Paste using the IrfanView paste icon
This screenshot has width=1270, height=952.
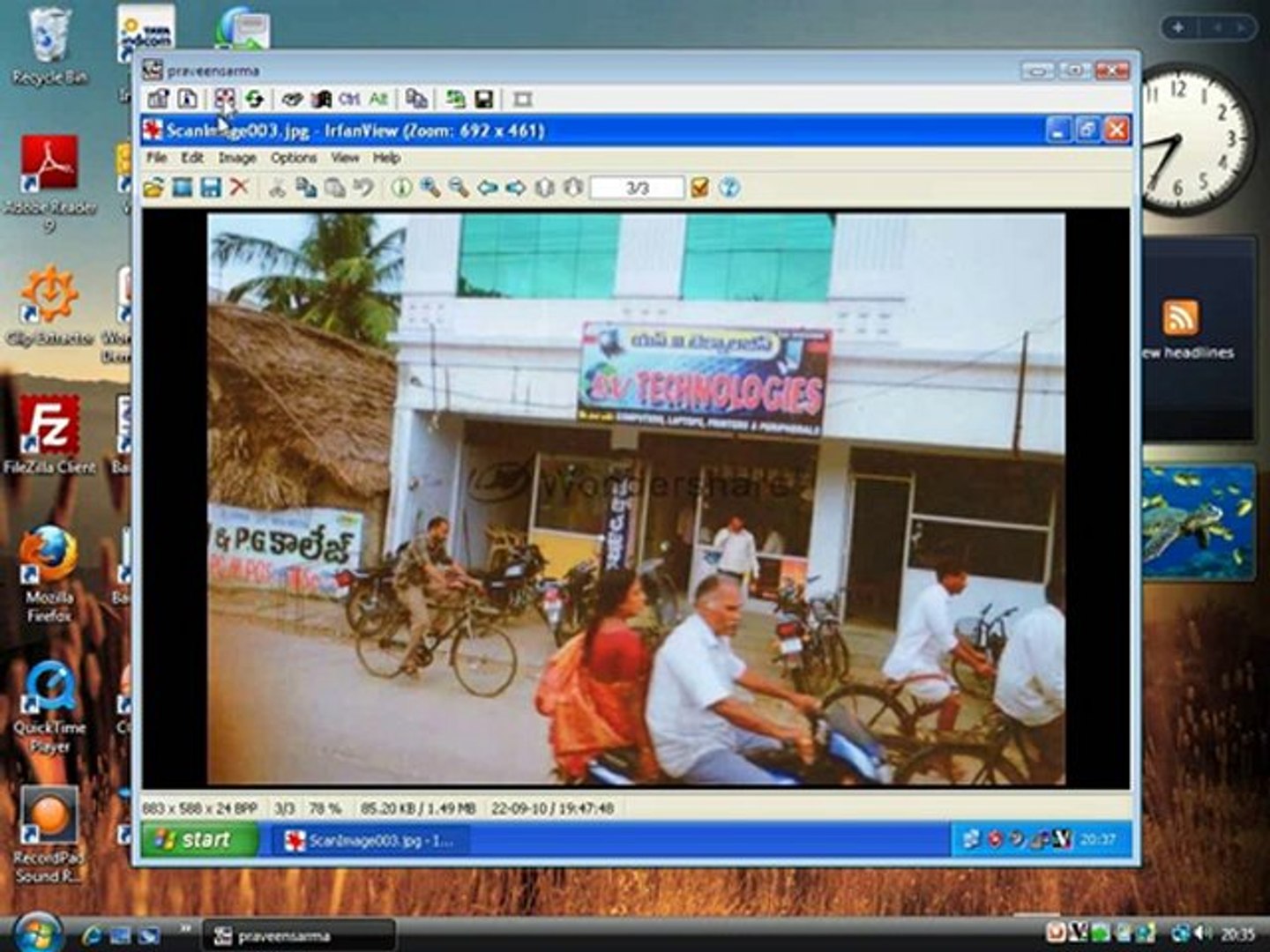point(335,188)
